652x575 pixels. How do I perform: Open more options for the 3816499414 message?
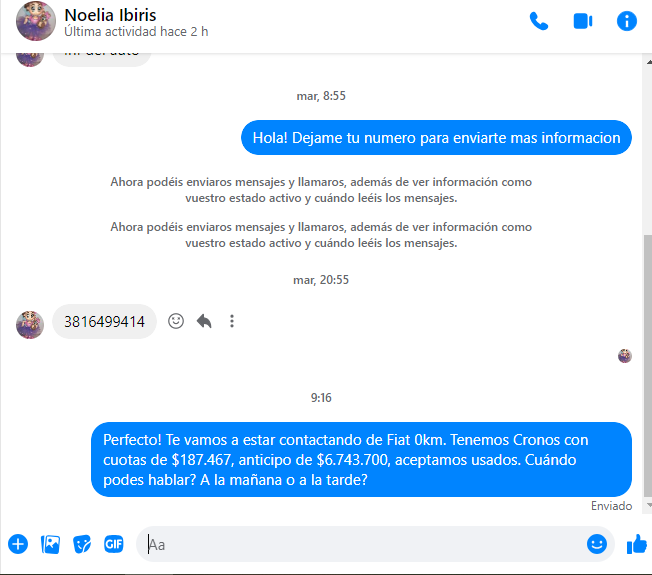232,321
